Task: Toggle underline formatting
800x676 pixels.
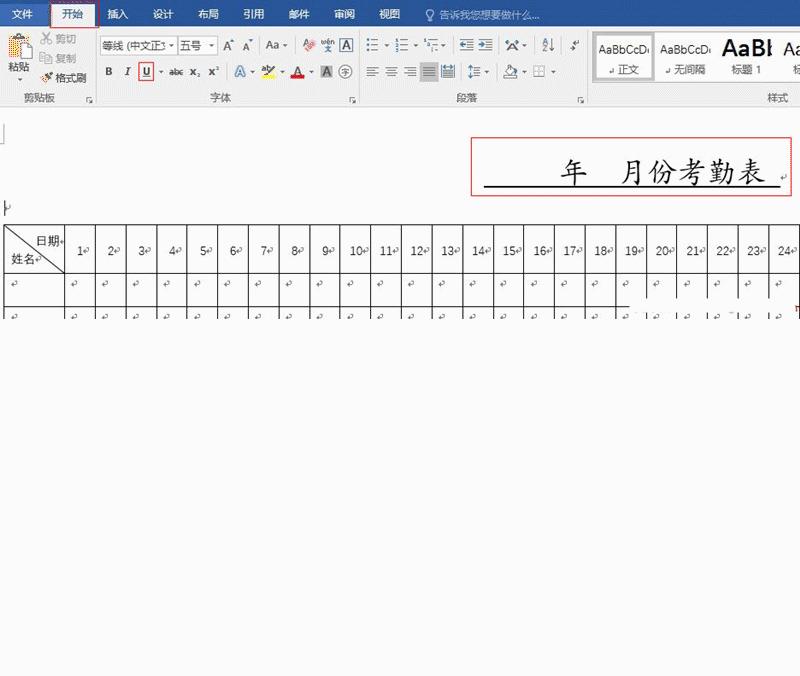Action: [x=145, y=71]
